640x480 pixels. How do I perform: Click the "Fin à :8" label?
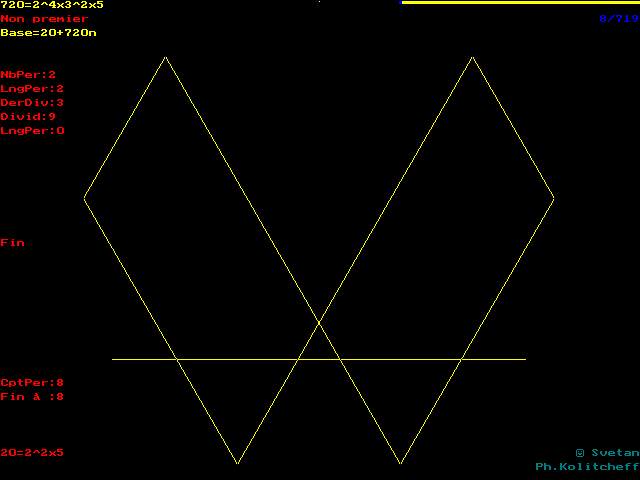32,397
